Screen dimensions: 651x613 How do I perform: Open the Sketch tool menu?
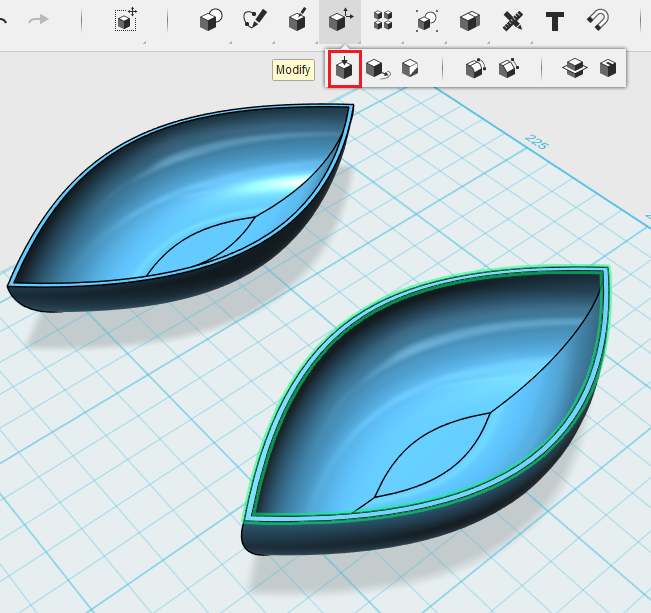point(254,20)
